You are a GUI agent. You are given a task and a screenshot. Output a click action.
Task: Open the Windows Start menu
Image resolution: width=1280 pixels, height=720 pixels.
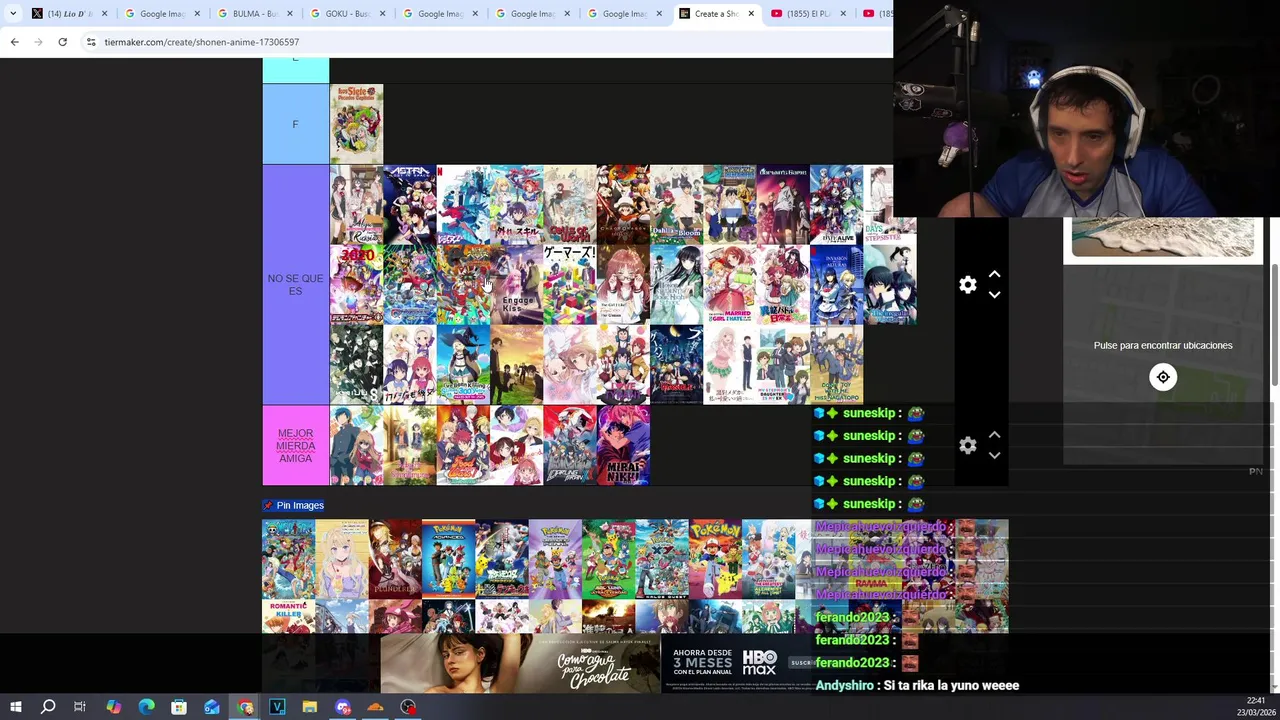(15, 707)
